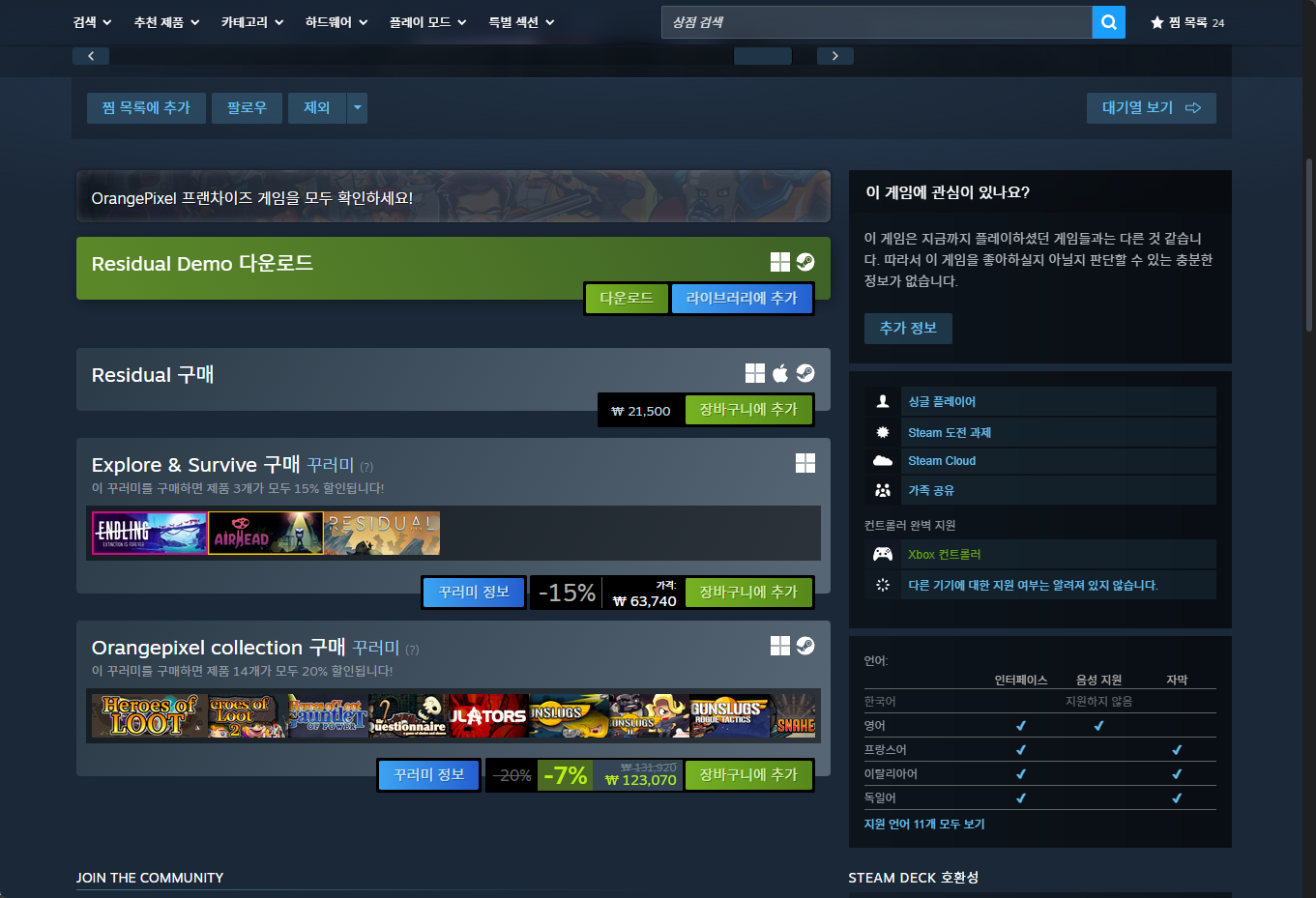Add Explore & Survive bundle to cart

point(748,592)
